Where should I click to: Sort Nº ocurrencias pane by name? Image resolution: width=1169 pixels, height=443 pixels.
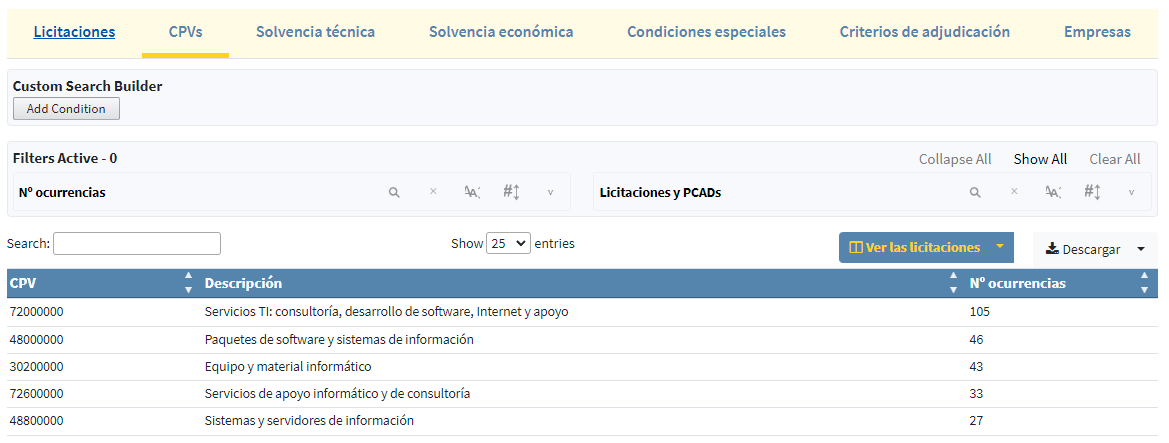coord(472,192)
